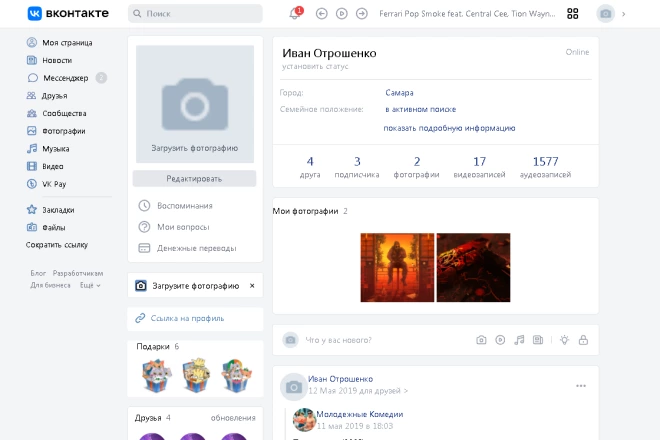Open Фотографии section
660x440 pixels.
click(x=56, y=131)
